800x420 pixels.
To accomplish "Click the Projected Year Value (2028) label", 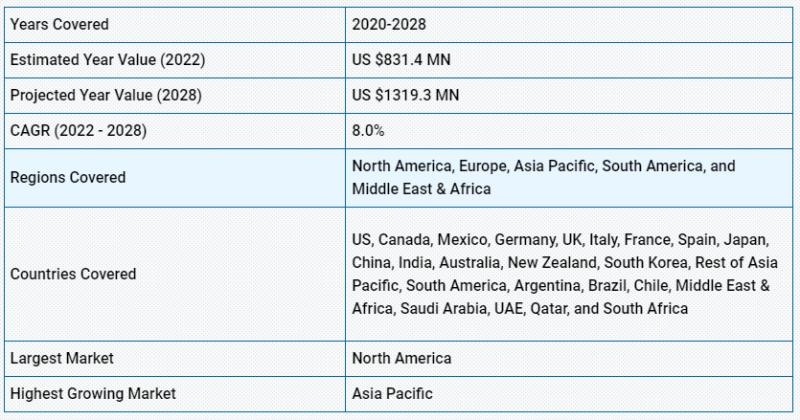I will (106, 95).
